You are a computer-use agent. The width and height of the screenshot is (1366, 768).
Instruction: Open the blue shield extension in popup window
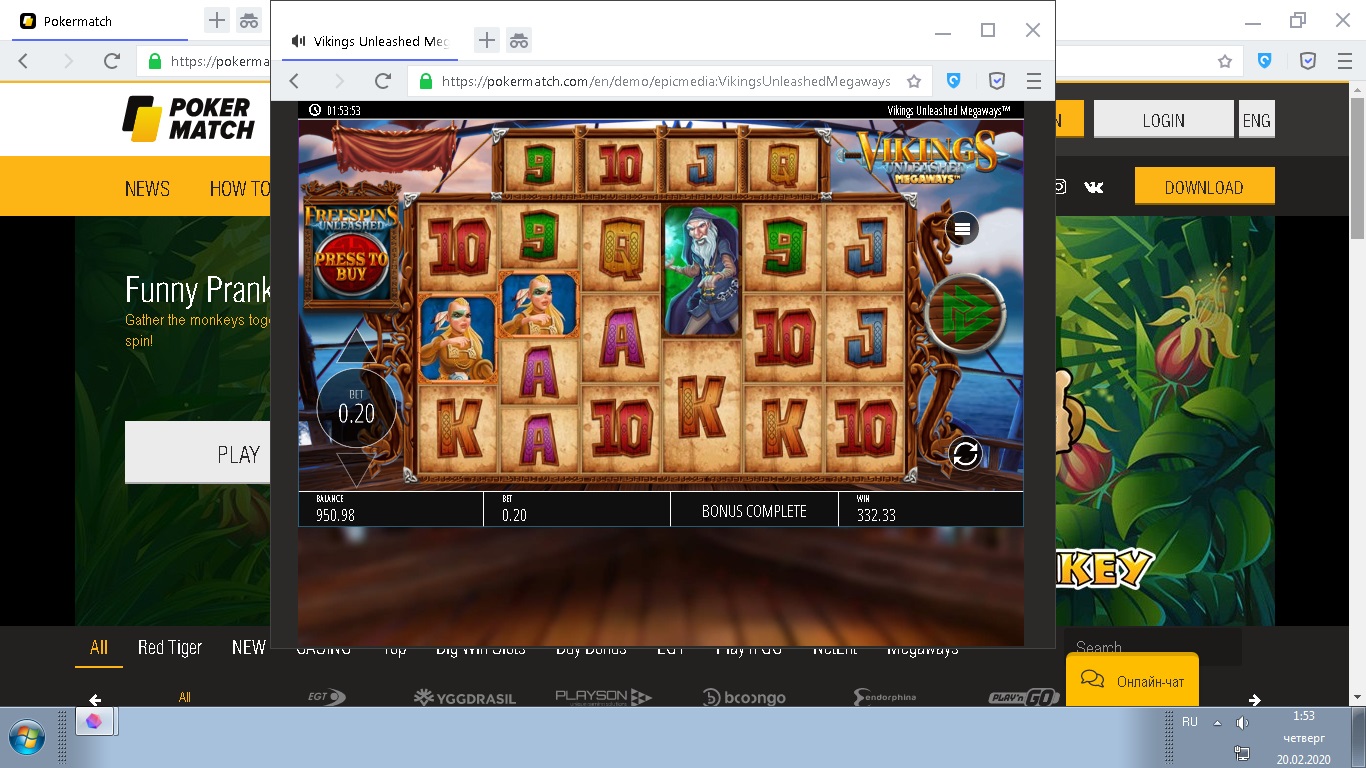[x=954, y=81]
